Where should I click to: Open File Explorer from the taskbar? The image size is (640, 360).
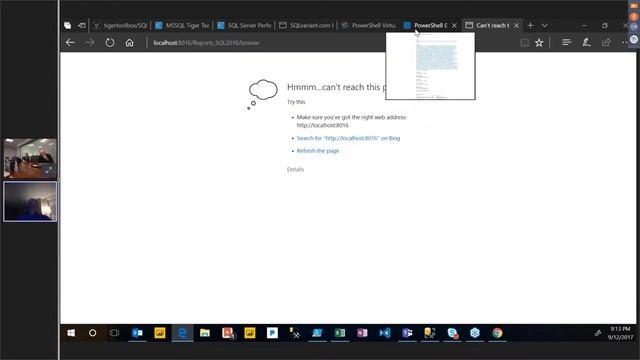tap(204, 333)
